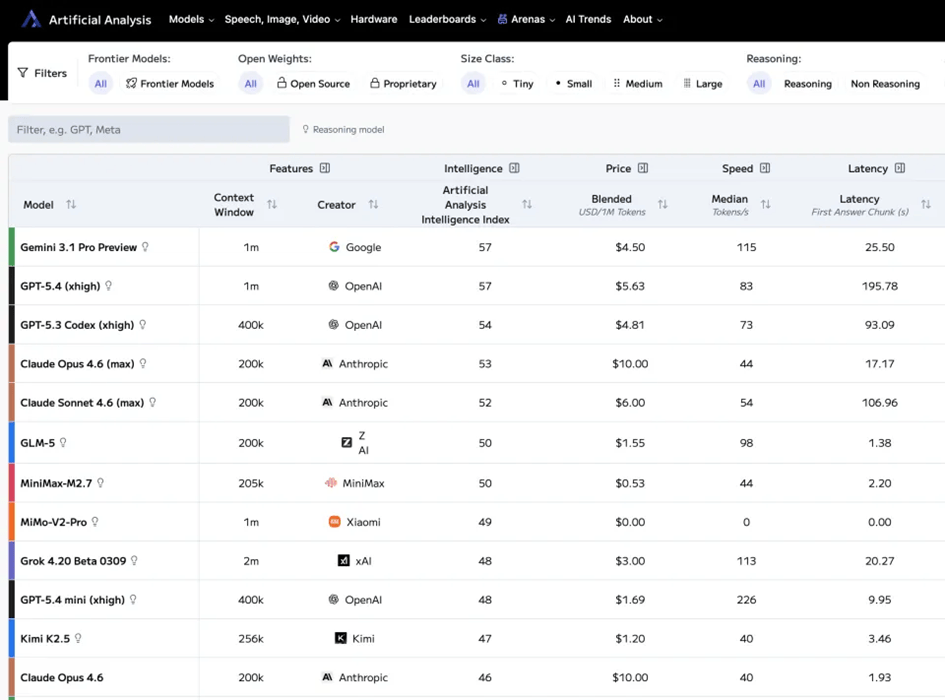Sort by Intelligence Index arrows

[527, 205]
